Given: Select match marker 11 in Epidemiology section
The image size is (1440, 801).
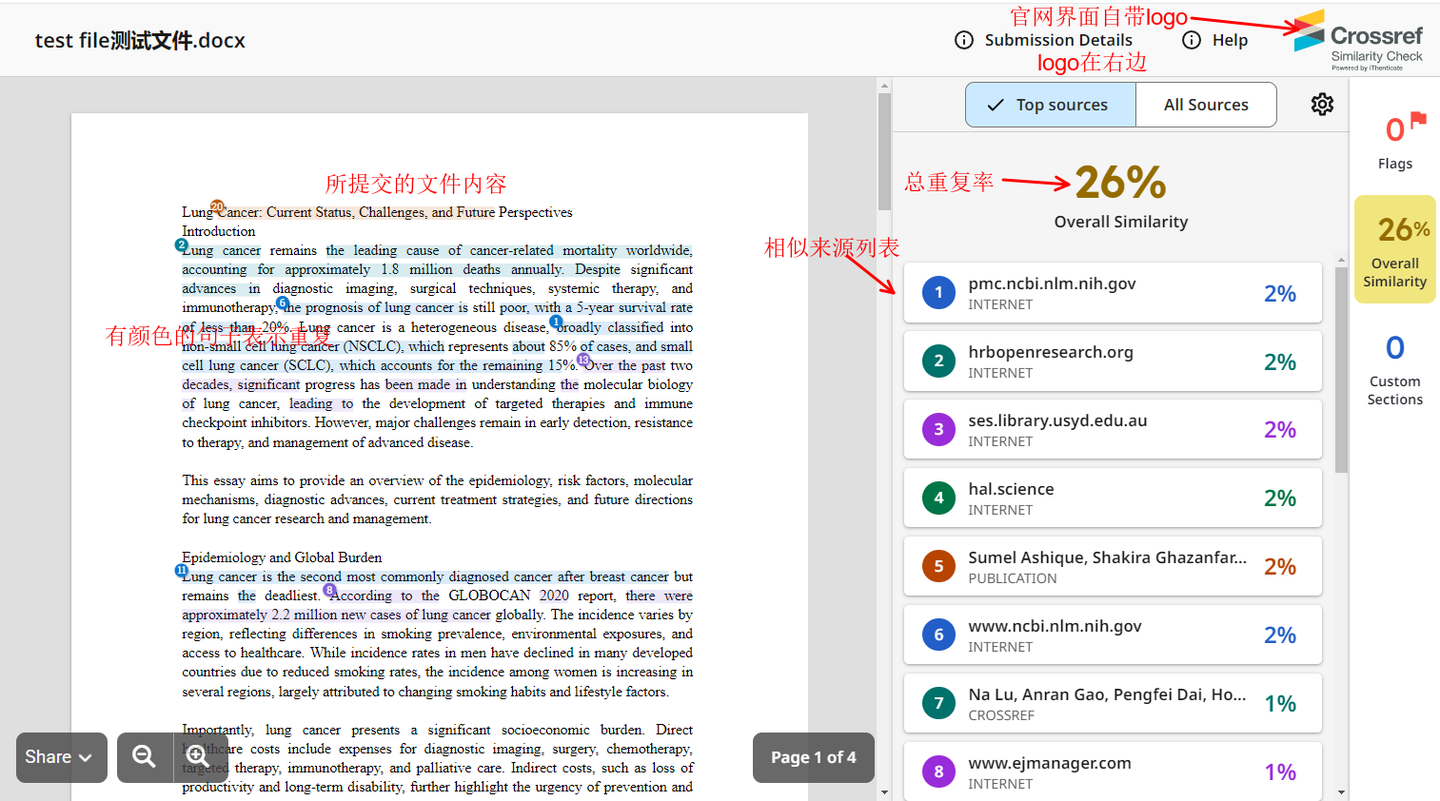Looking at the screenshot, I should 181,569.
